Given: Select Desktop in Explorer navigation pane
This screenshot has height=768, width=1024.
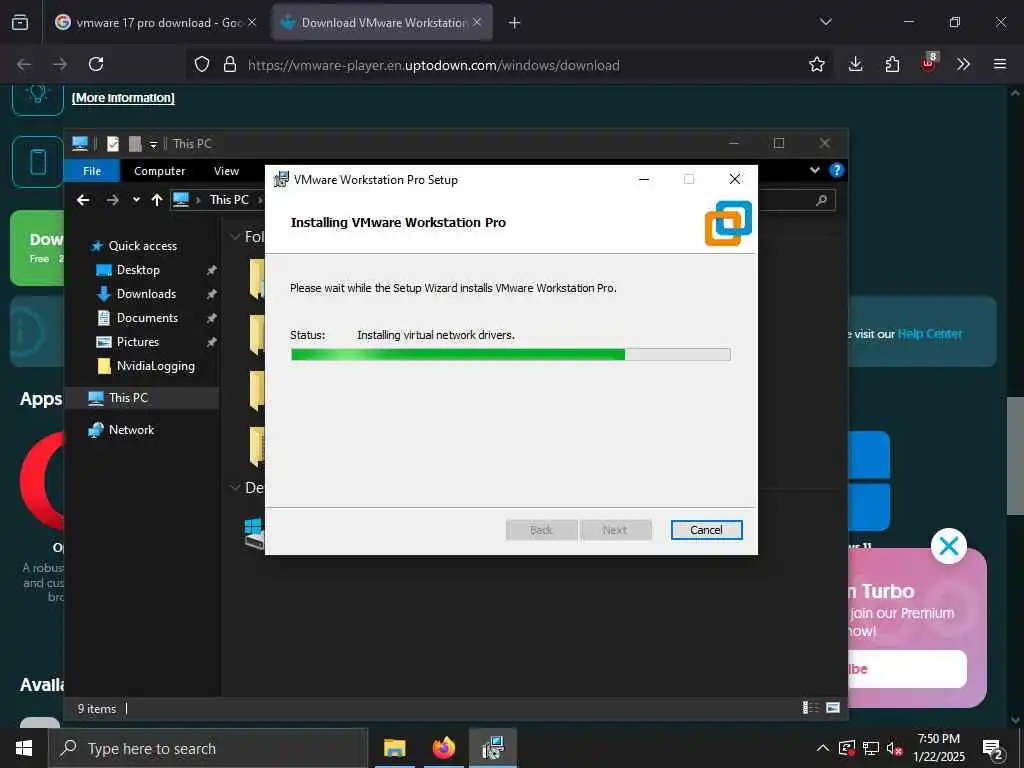Looking at the screenshot, I should pyautogui.click(x=138, y=270).
